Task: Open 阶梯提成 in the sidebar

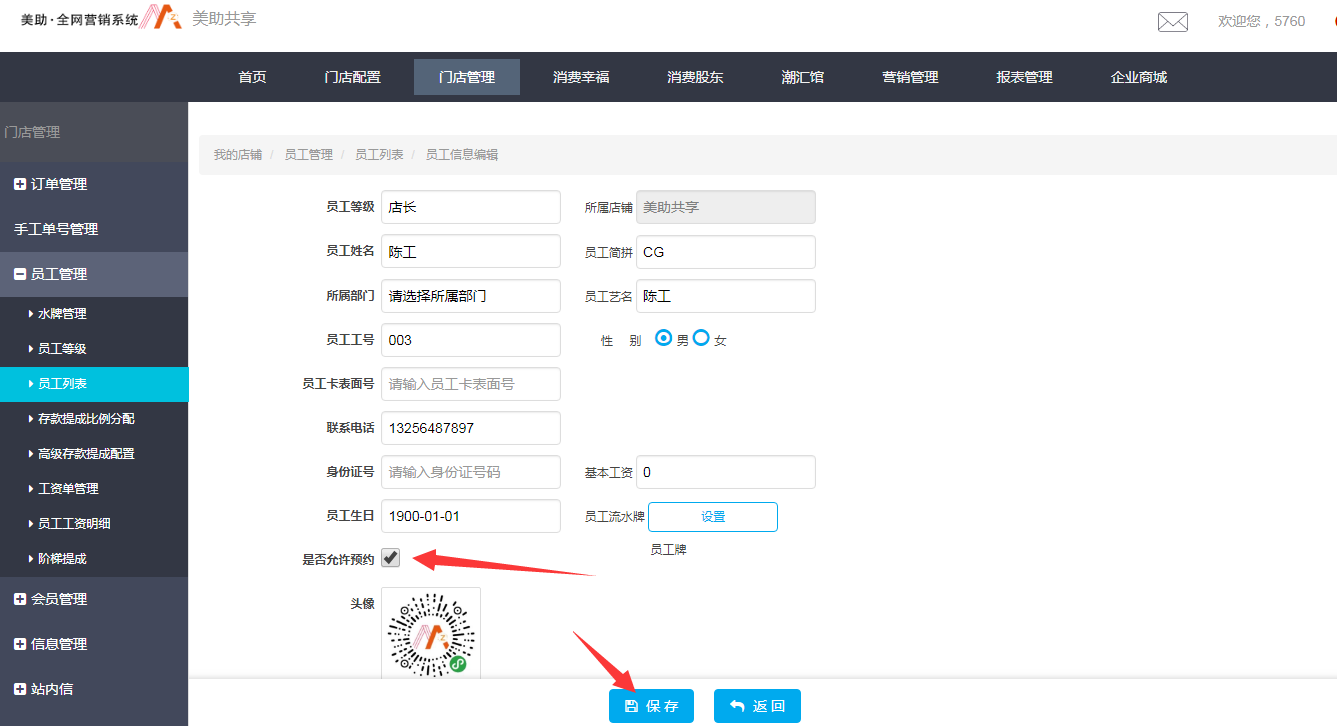Action: pos(94,559)
